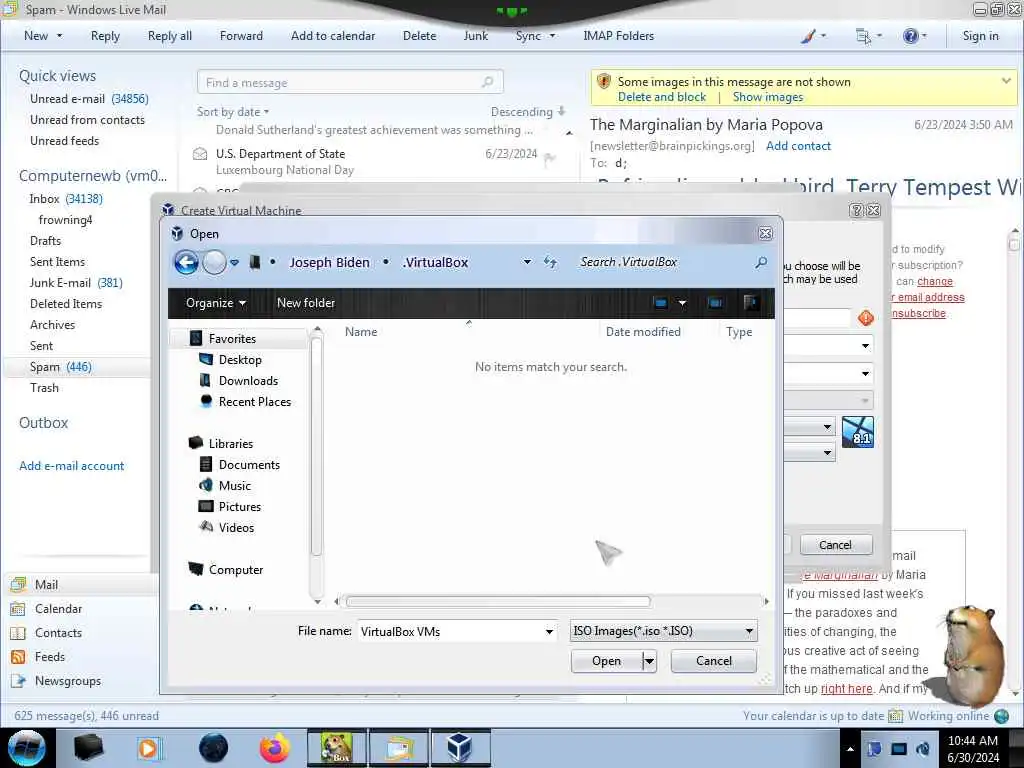
Task: Click Sign in on Windows Live Mail
Action: click(x=980, y=36)
